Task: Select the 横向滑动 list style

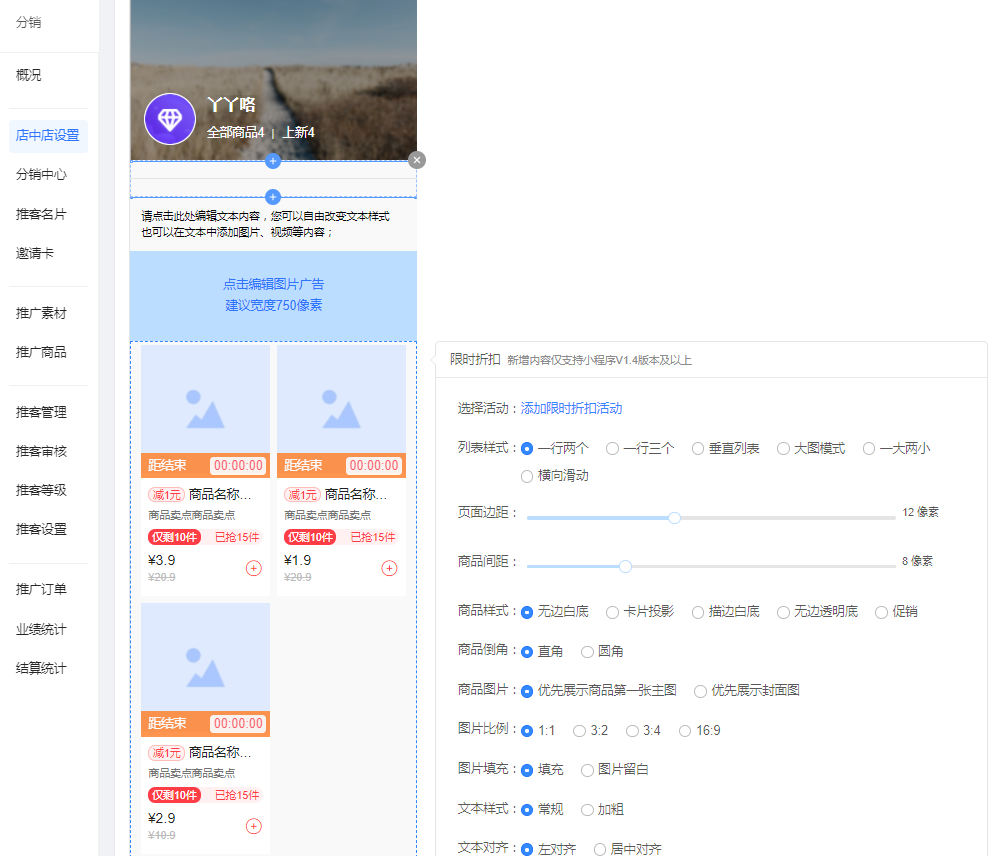Action: 527,476
